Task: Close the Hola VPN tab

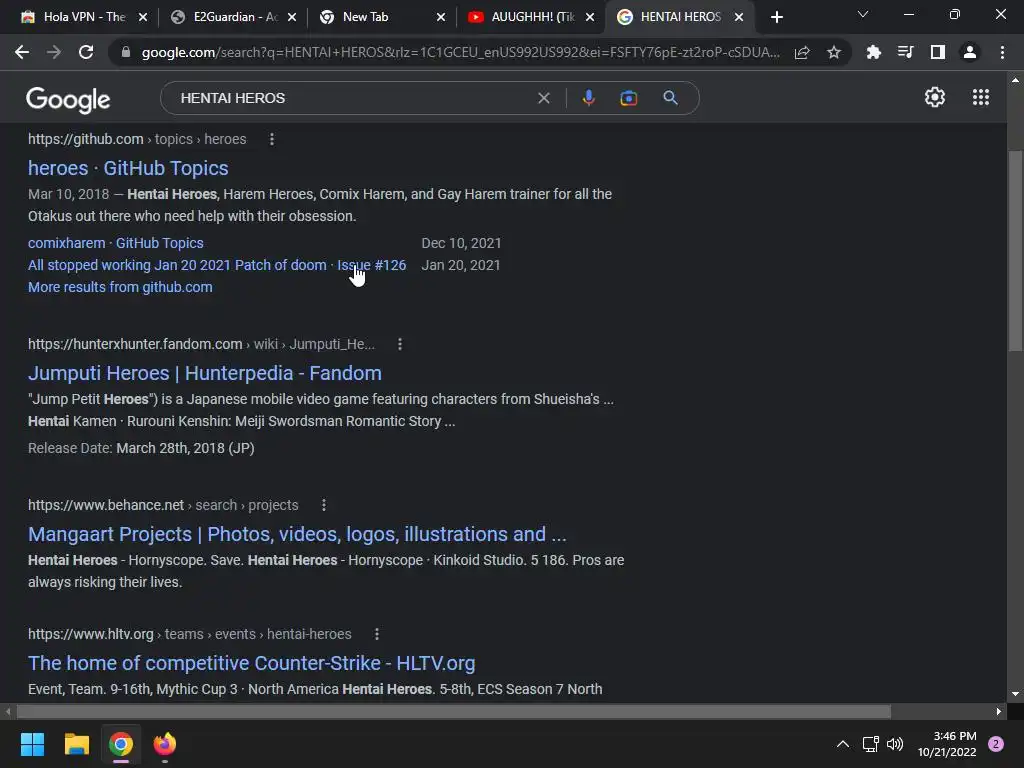Action: tap(143, 17)
